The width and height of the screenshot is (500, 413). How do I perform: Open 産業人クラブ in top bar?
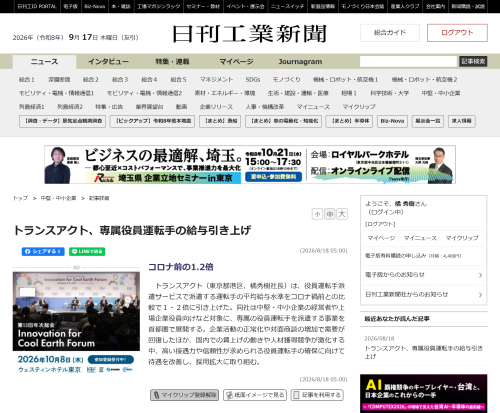405,6
